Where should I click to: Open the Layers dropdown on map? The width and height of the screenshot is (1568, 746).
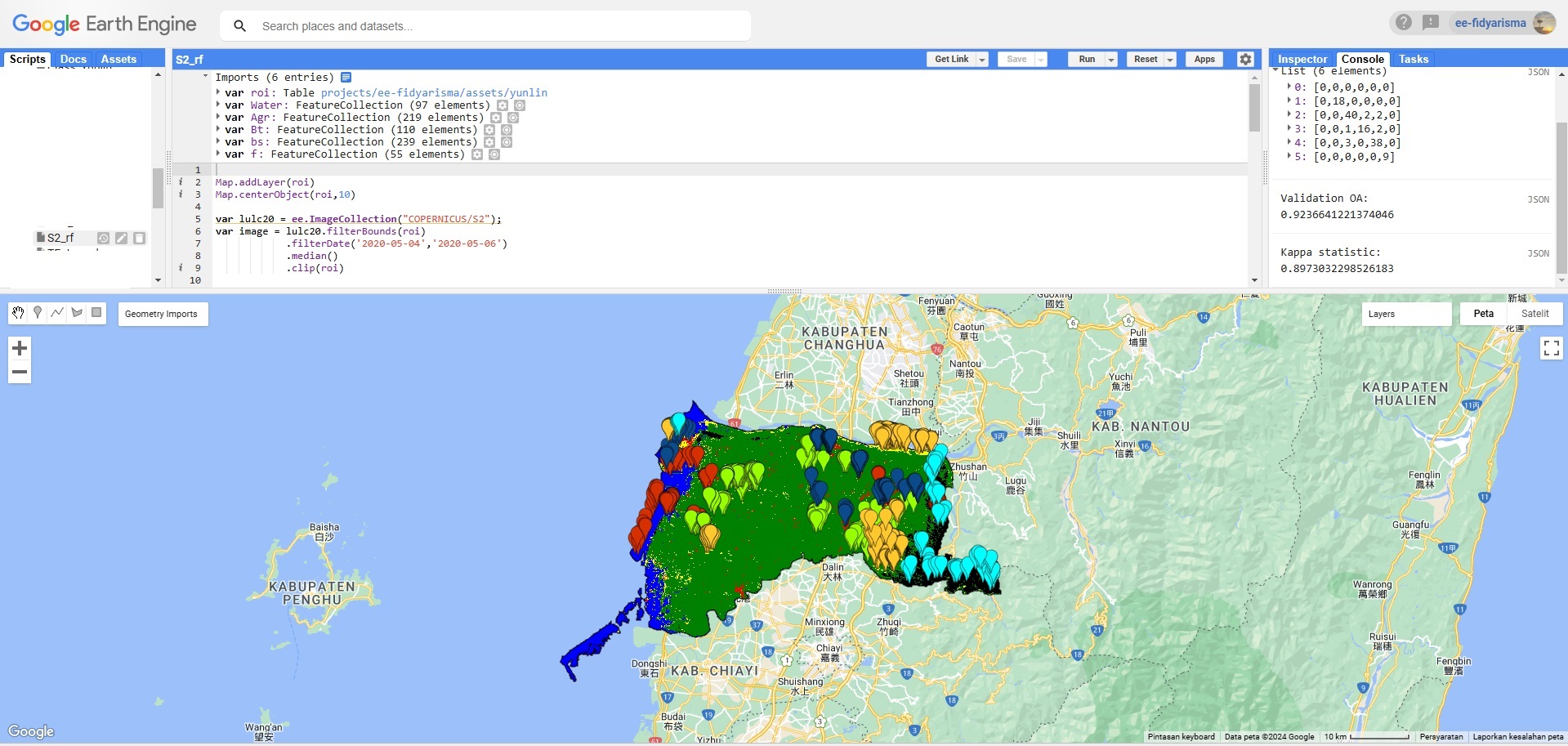(1406, 314)
